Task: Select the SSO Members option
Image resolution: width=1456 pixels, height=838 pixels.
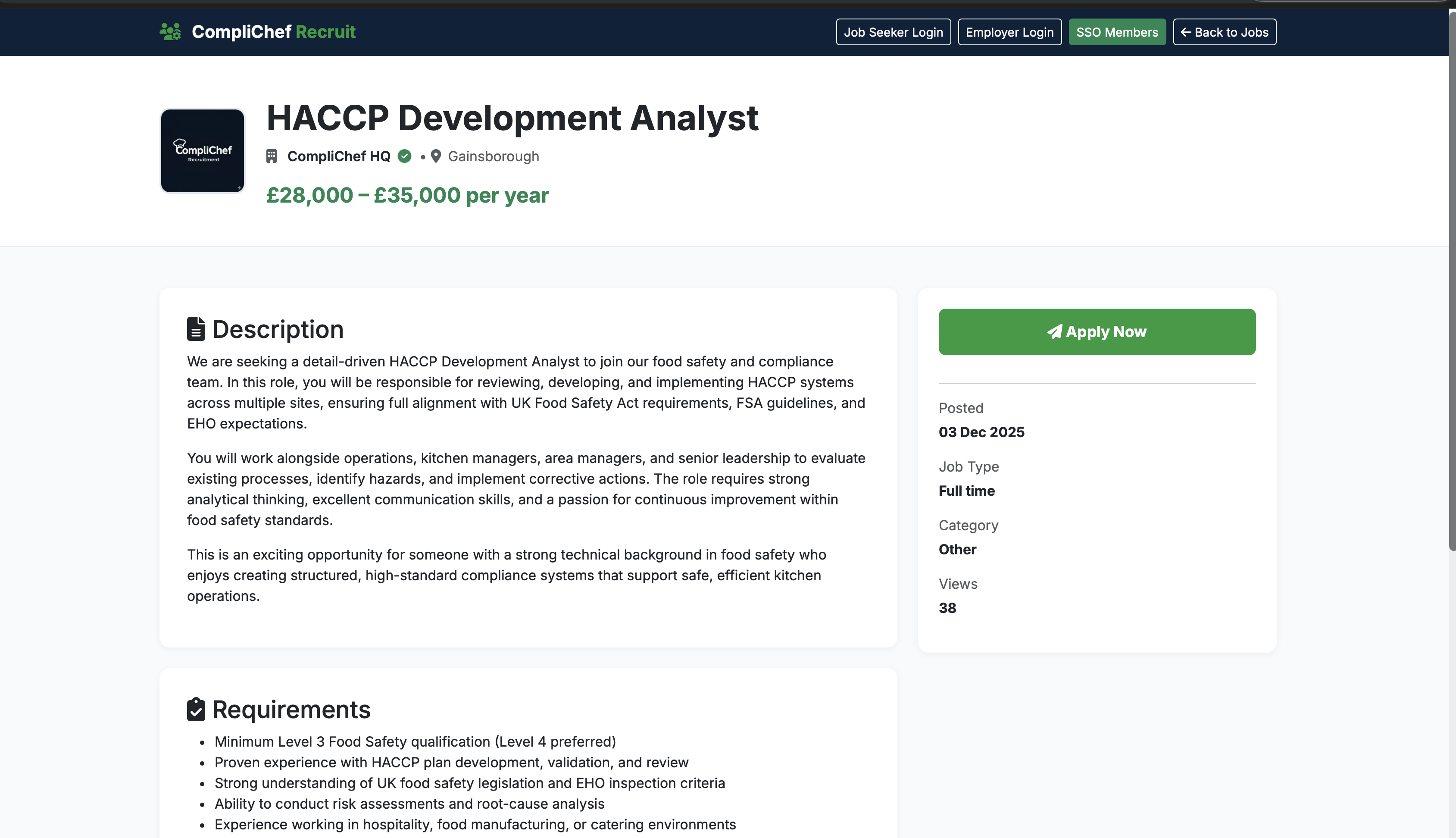Action: coord(1116,31)
